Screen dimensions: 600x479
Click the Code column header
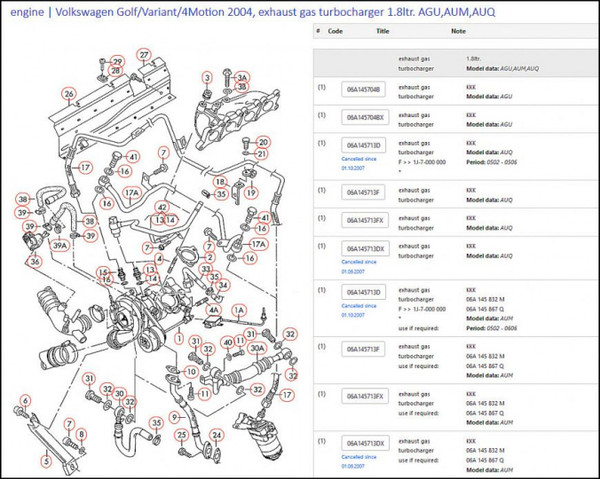(x=335, y=31)
